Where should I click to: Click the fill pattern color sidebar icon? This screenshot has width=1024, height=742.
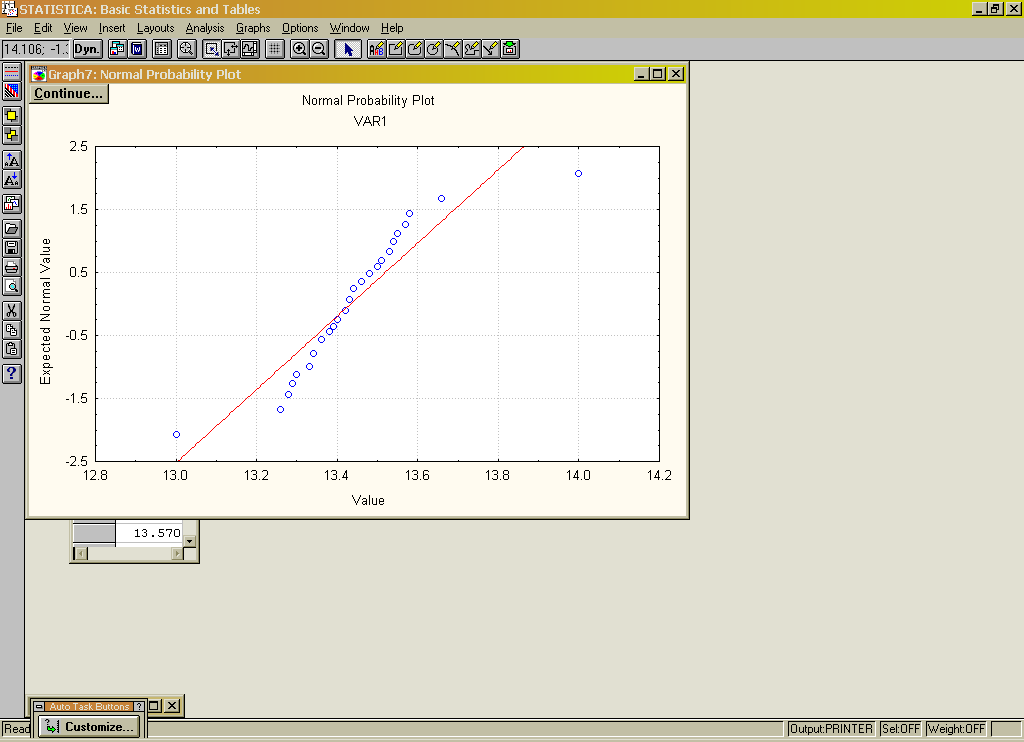click(12, 91)
